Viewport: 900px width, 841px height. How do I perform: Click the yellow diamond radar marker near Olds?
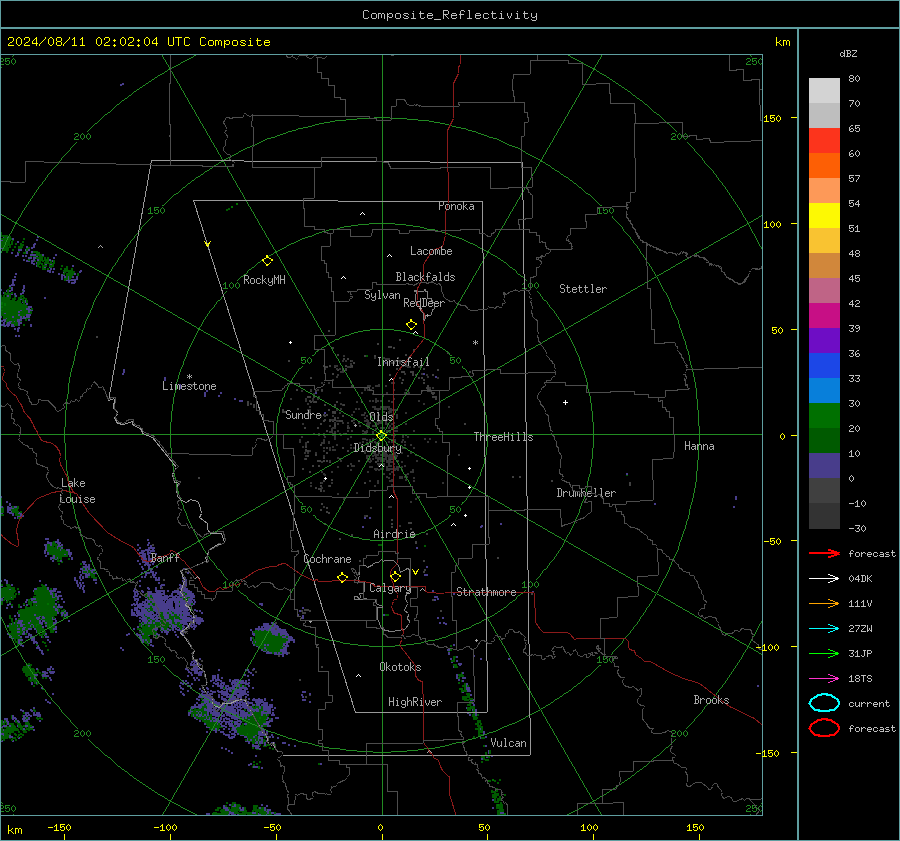[381, 436]
